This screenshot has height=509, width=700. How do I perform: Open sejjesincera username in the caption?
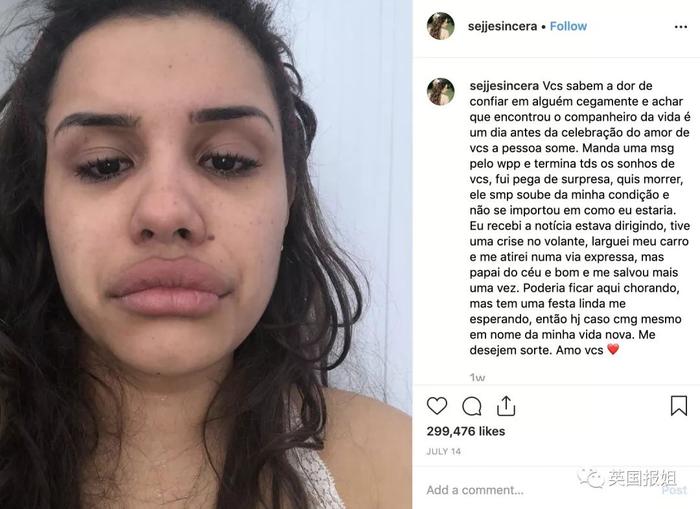(x=504, y=86)
